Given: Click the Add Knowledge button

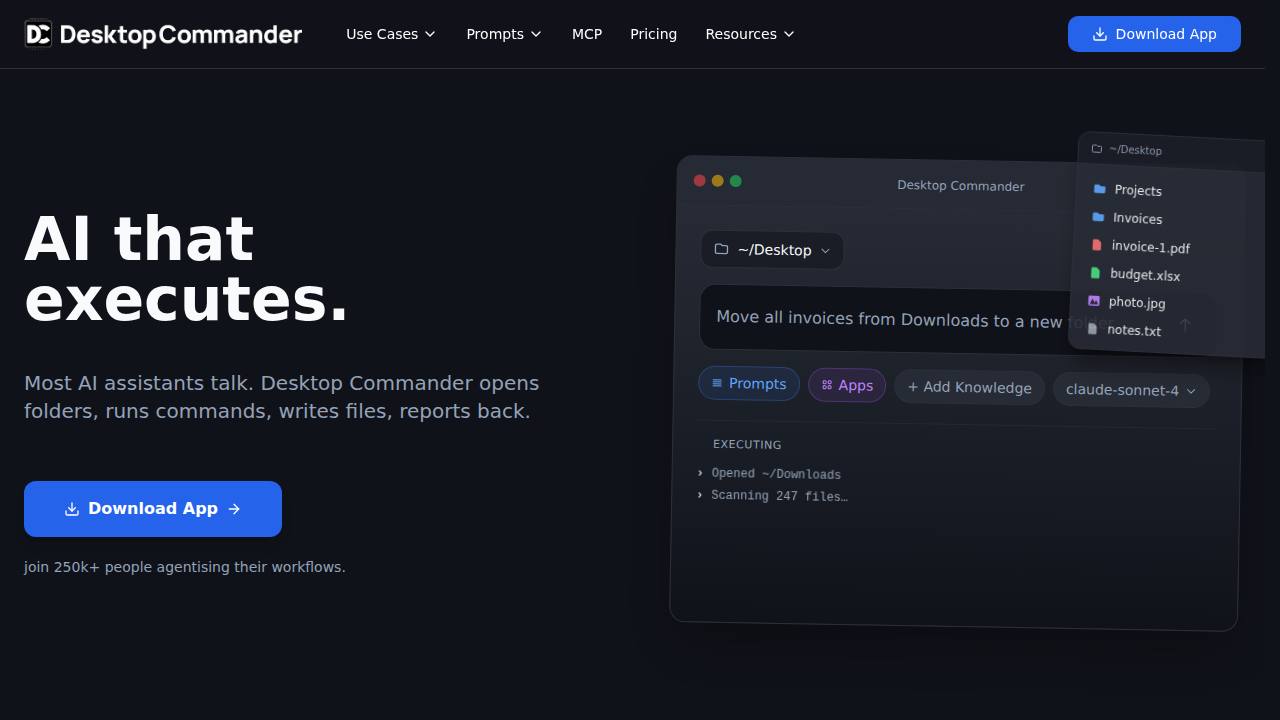Looking at the screenshot, I should pos(969,387).
